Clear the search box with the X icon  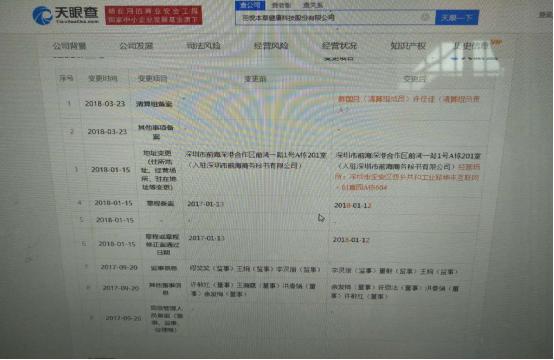[425, 17]
